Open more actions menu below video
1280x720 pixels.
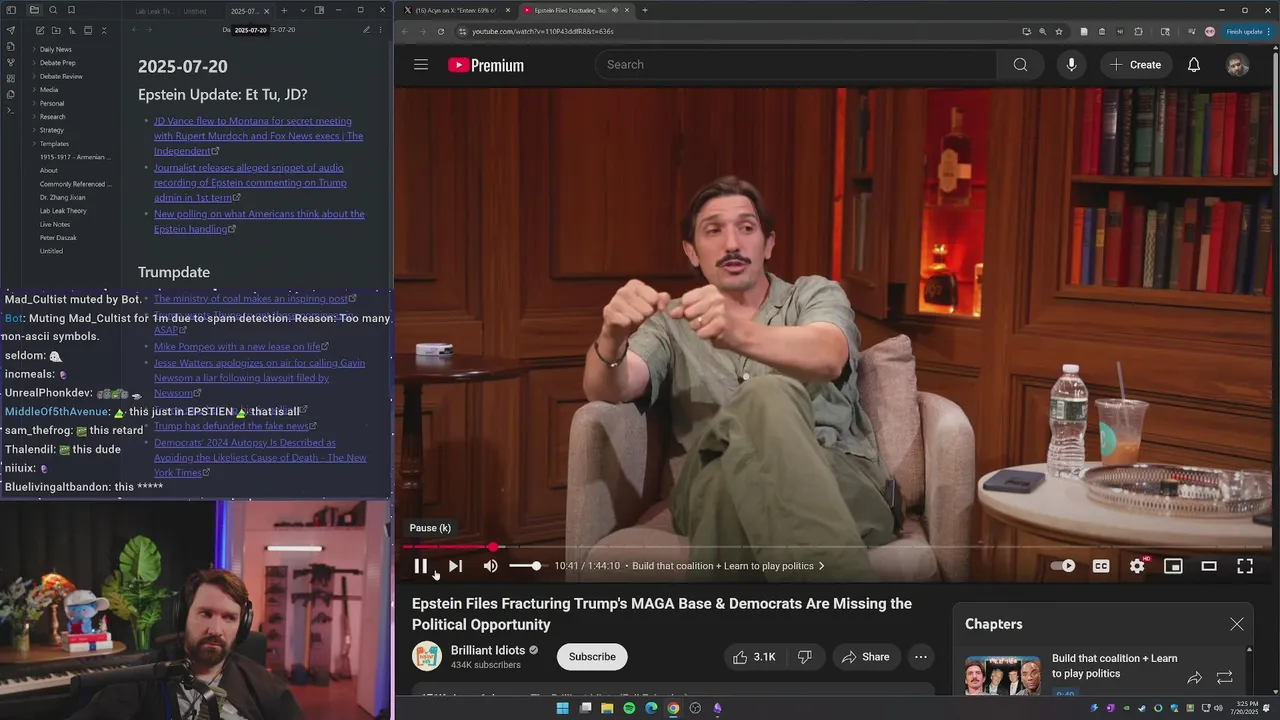[x=921, y=657]
